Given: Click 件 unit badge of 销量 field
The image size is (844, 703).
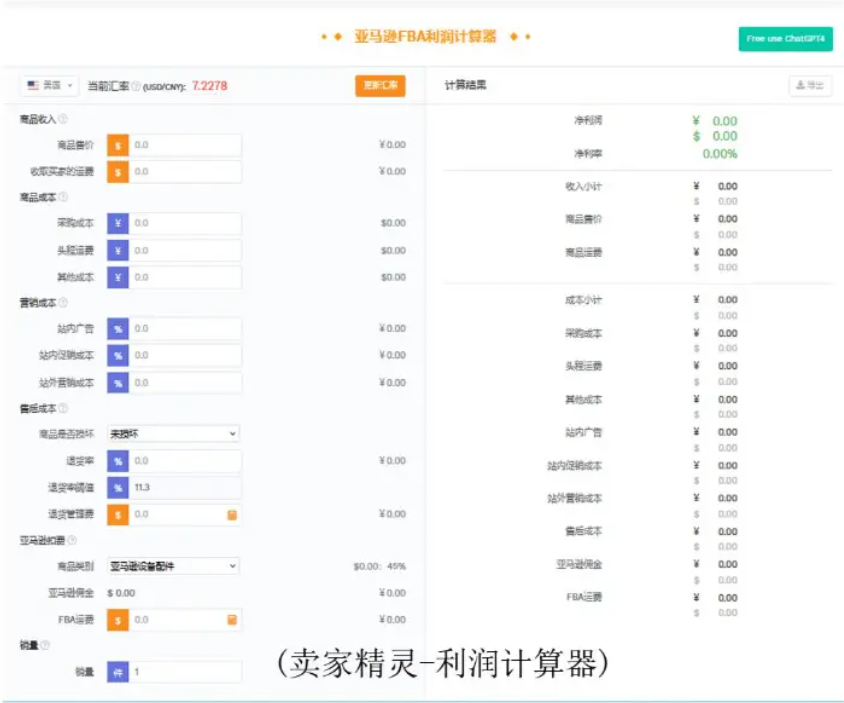Looking at the screenshot, I should click(x=118, y=672).
